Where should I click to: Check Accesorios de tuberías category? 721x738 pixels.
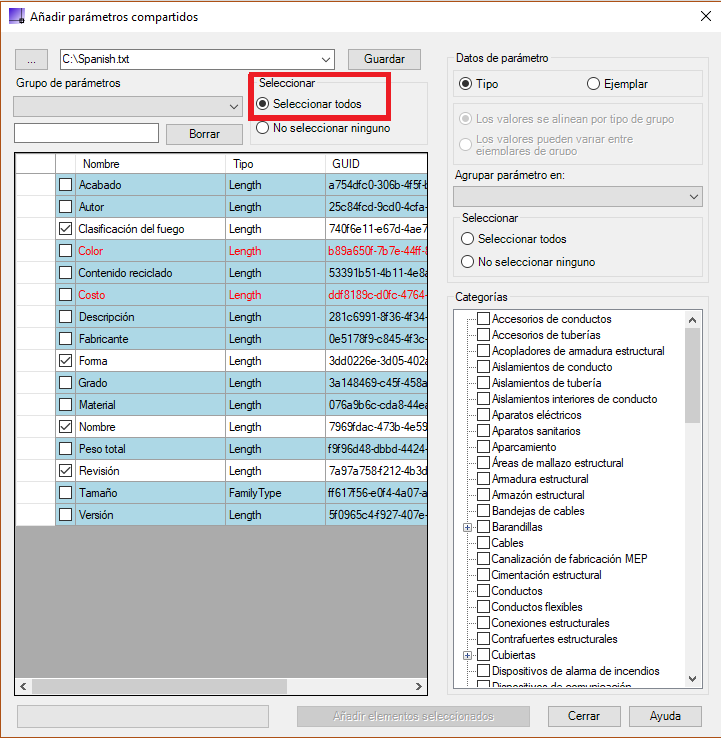[x=483, y=335]
